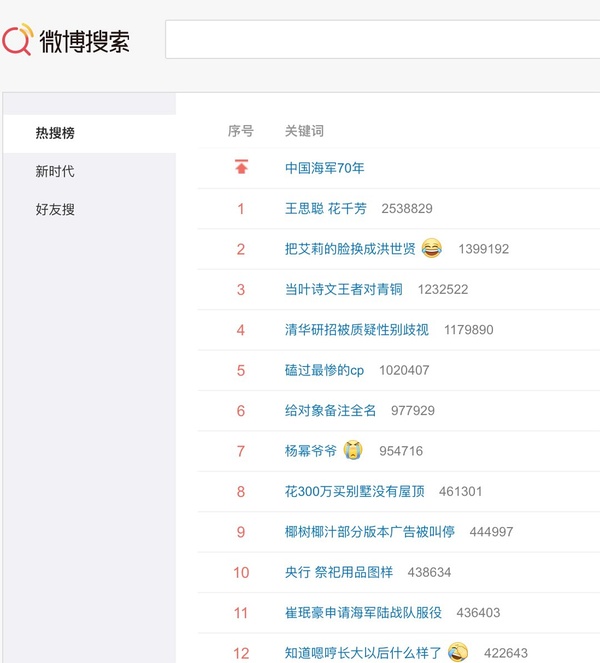Click the heat count 2538829

pos(407,208)
